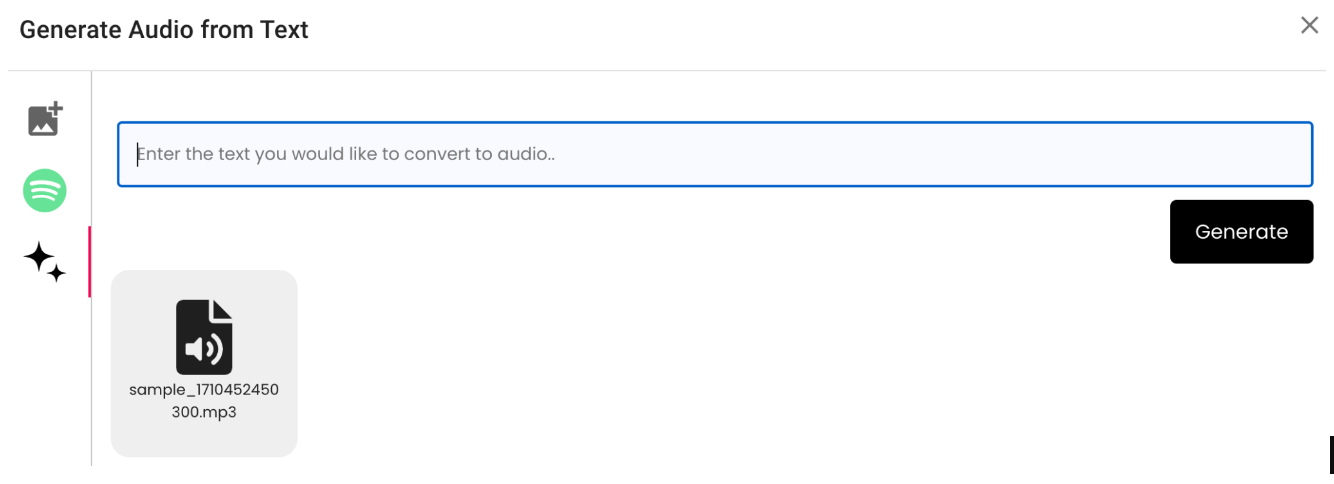Viewport: 1334px width, 484px height.
Task: Start audio generation with the black Generate button
Action: 1241,232
